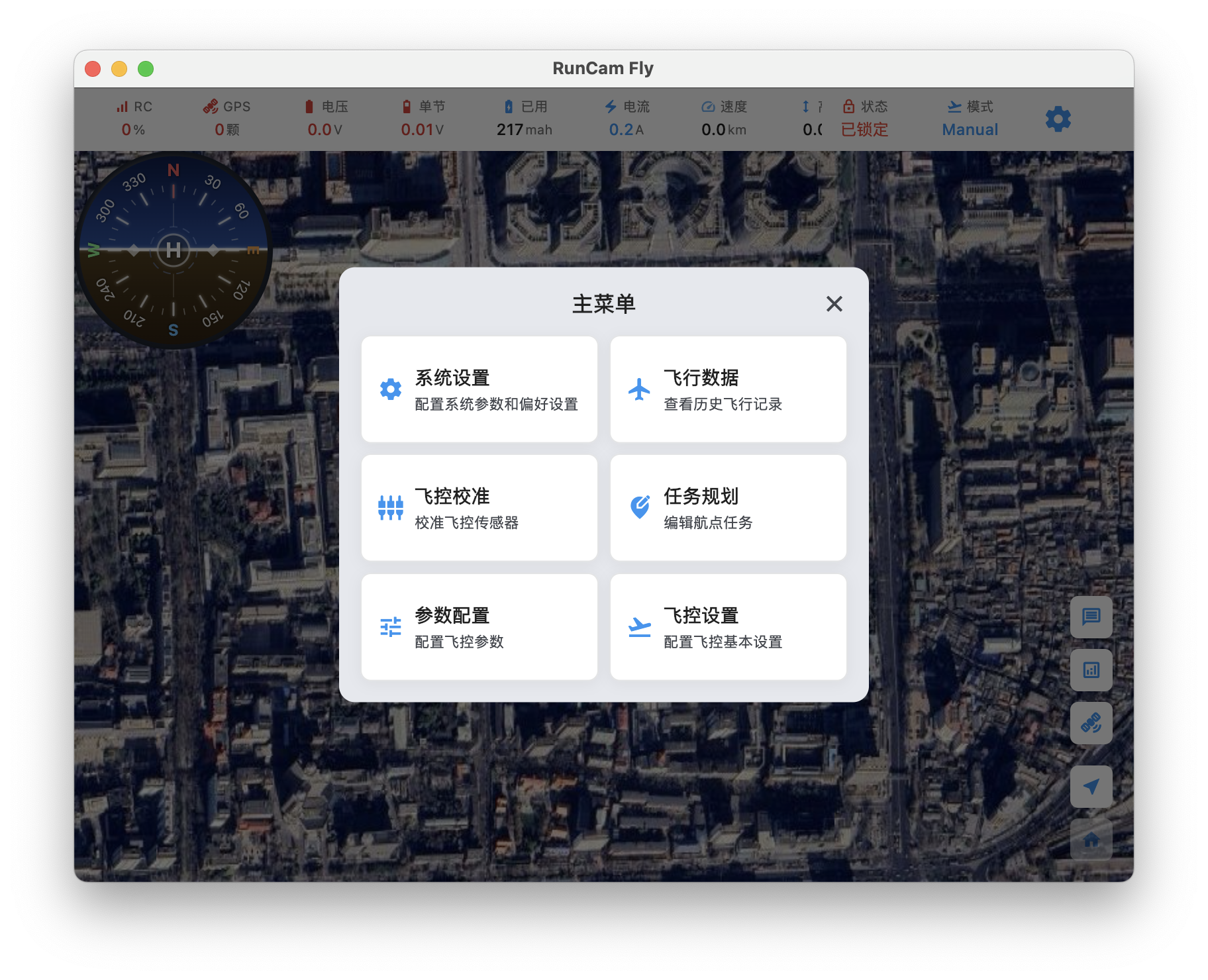1208x980 pixels.
Task: Click the home icon button on map
Action: 1091,840
